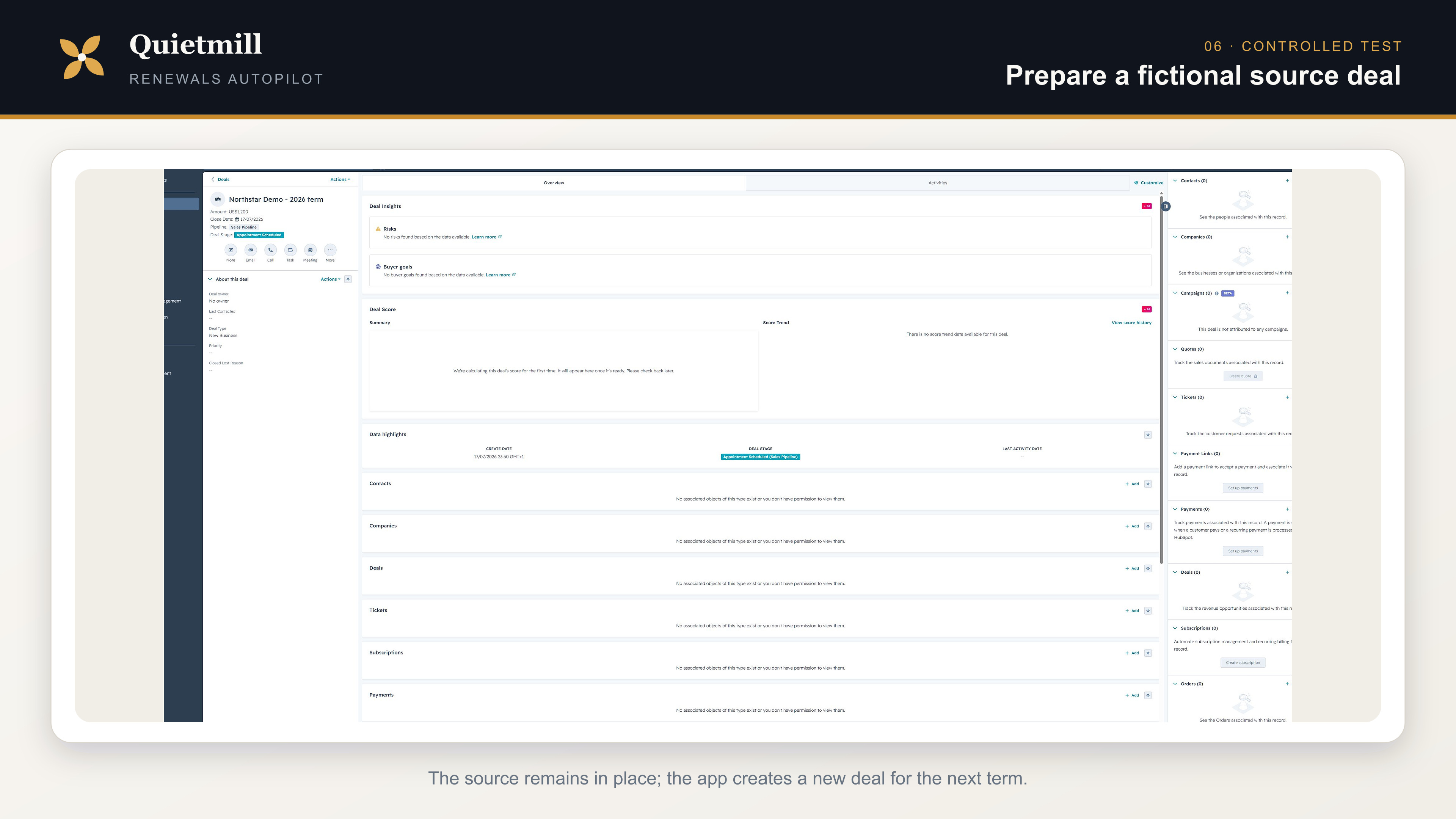Click the Create quote button
1456x819 pixels.
pyautogui.click(x=1243, y=376)
